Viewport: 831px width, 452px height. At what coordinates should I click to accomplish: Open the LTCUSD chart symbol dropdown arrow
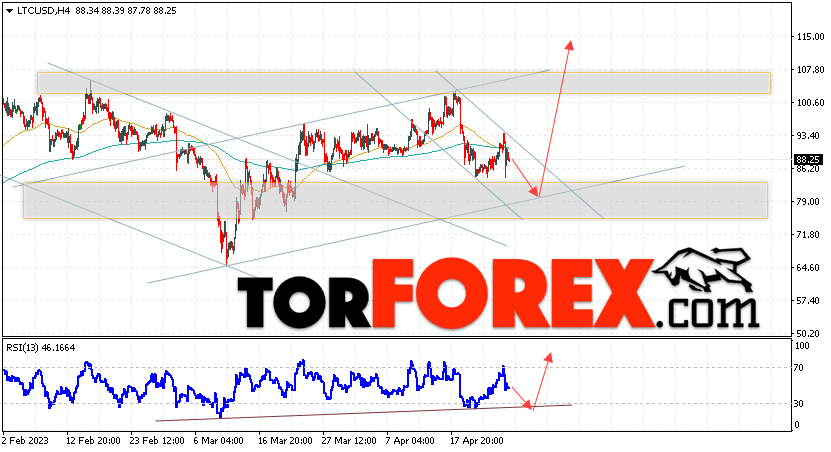coord(9,11)
